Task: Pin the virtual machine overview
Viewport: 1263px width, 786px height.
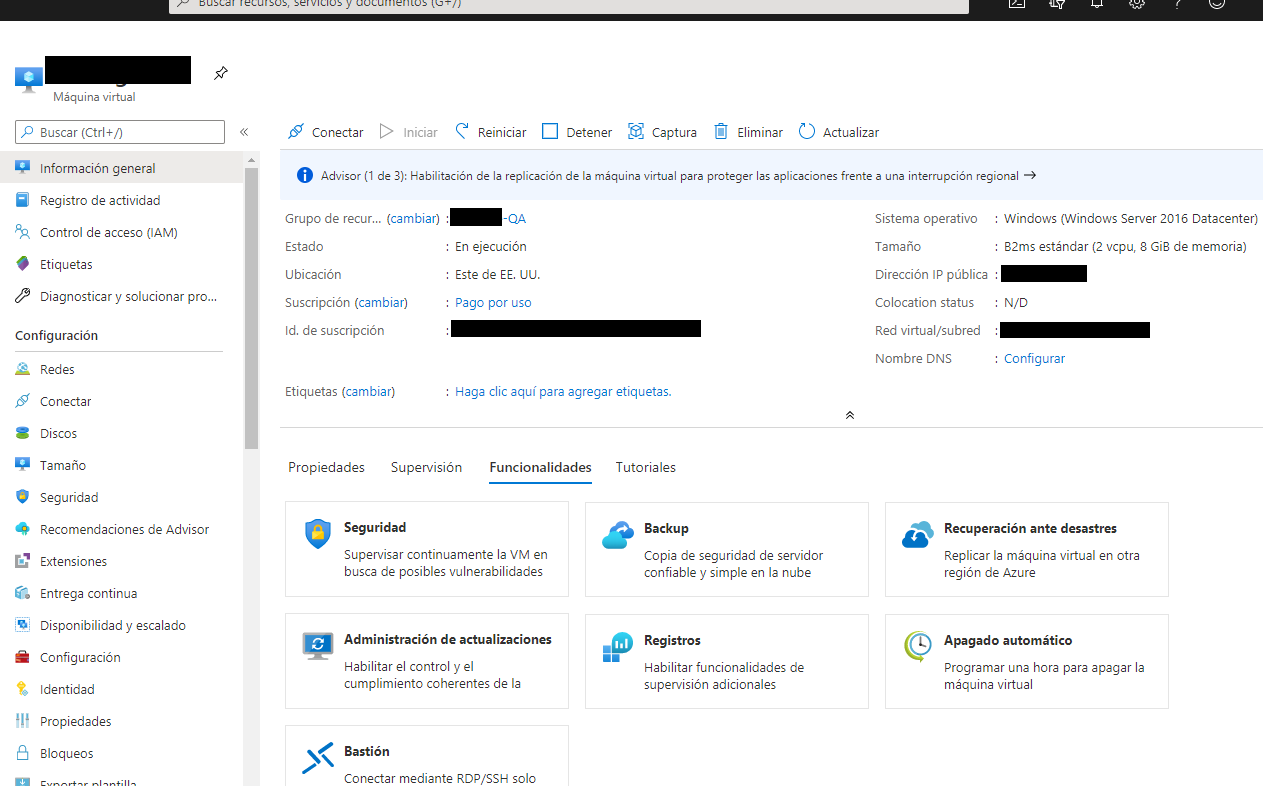Action: tap(220, 72)
